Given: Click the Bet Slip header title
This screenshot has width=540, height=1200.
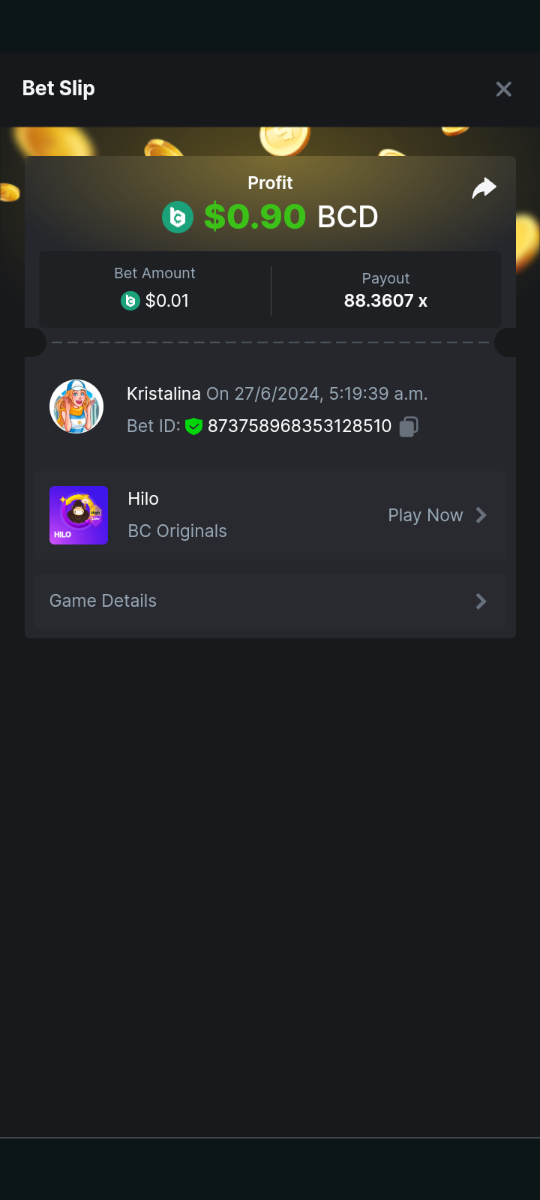Looking at the screenshot, I should [58, 88].
